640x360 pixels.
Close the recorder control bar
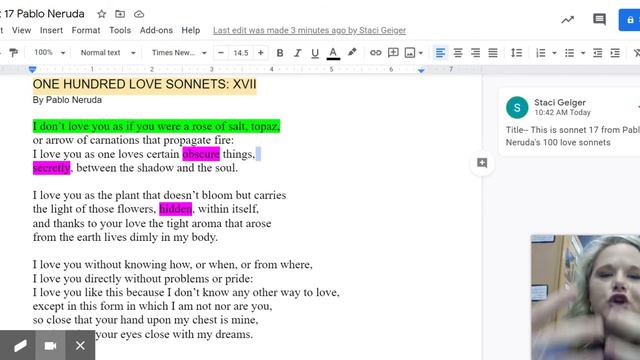click(80, 346)
